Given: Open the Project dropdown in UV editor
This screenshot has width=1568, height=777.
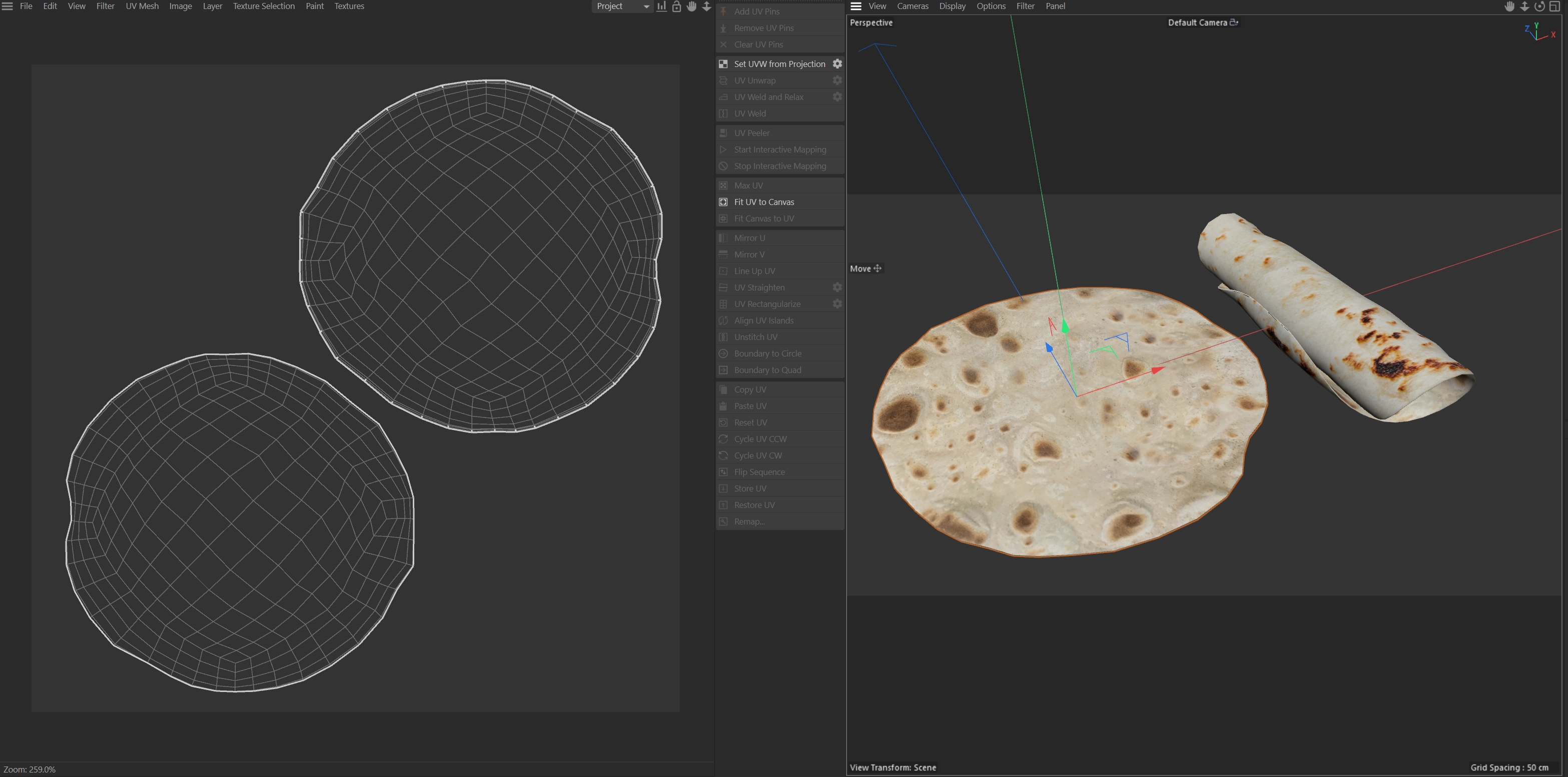Looking at the screenshot, I should tap(622, 6).
